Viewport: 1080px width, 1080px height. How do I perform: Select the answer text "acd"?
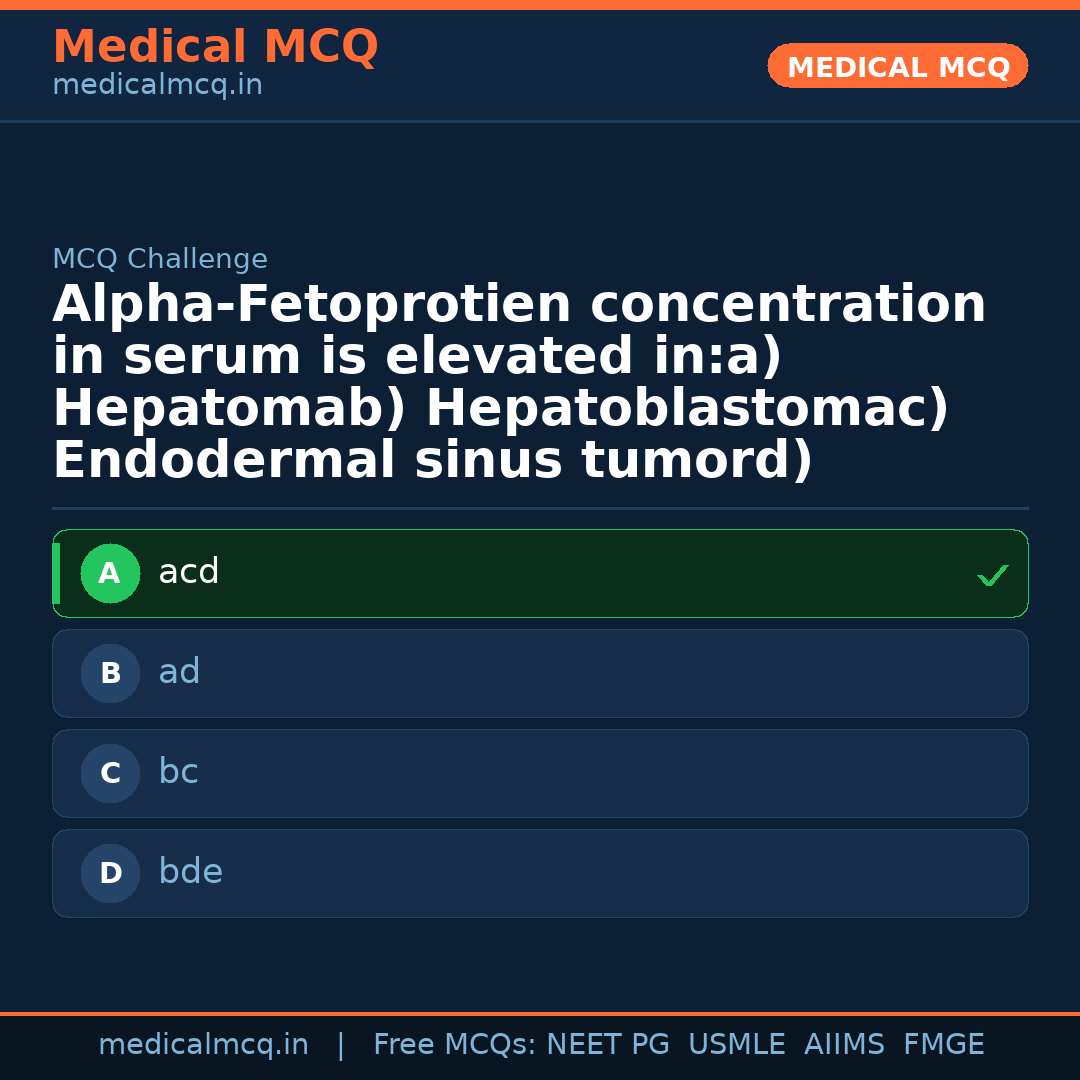pyautogui.click(x=189, y=573)
